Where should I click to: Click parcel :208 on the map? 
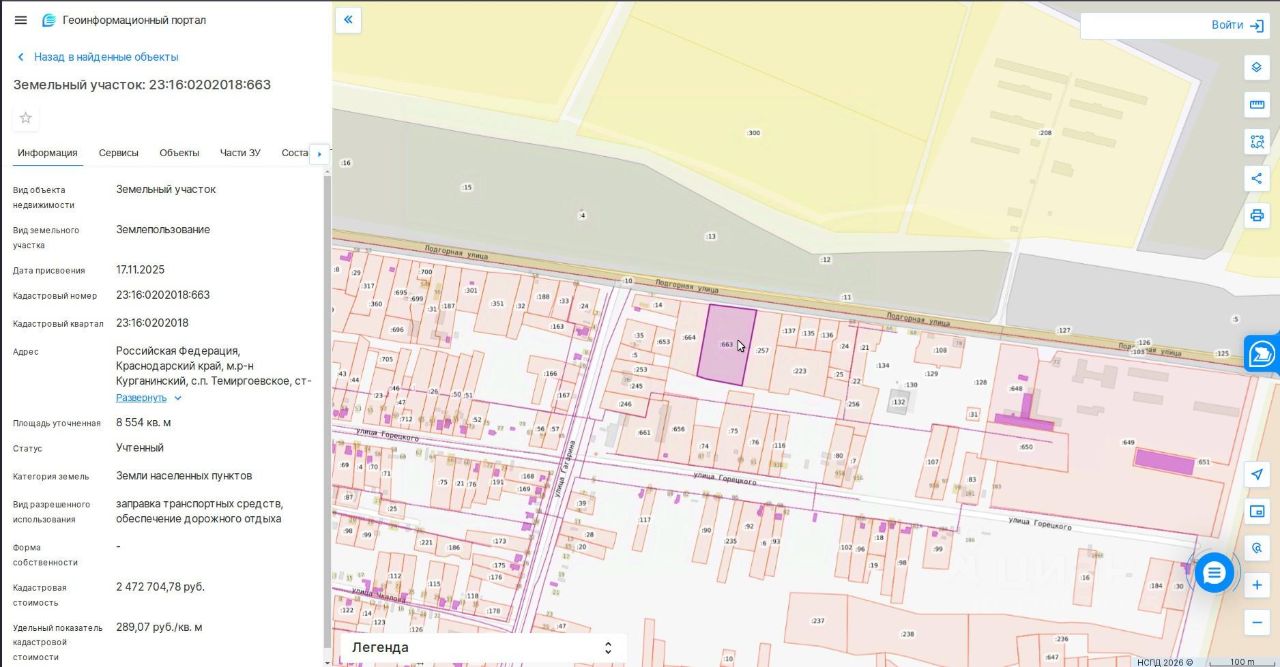pos(1045,133)
